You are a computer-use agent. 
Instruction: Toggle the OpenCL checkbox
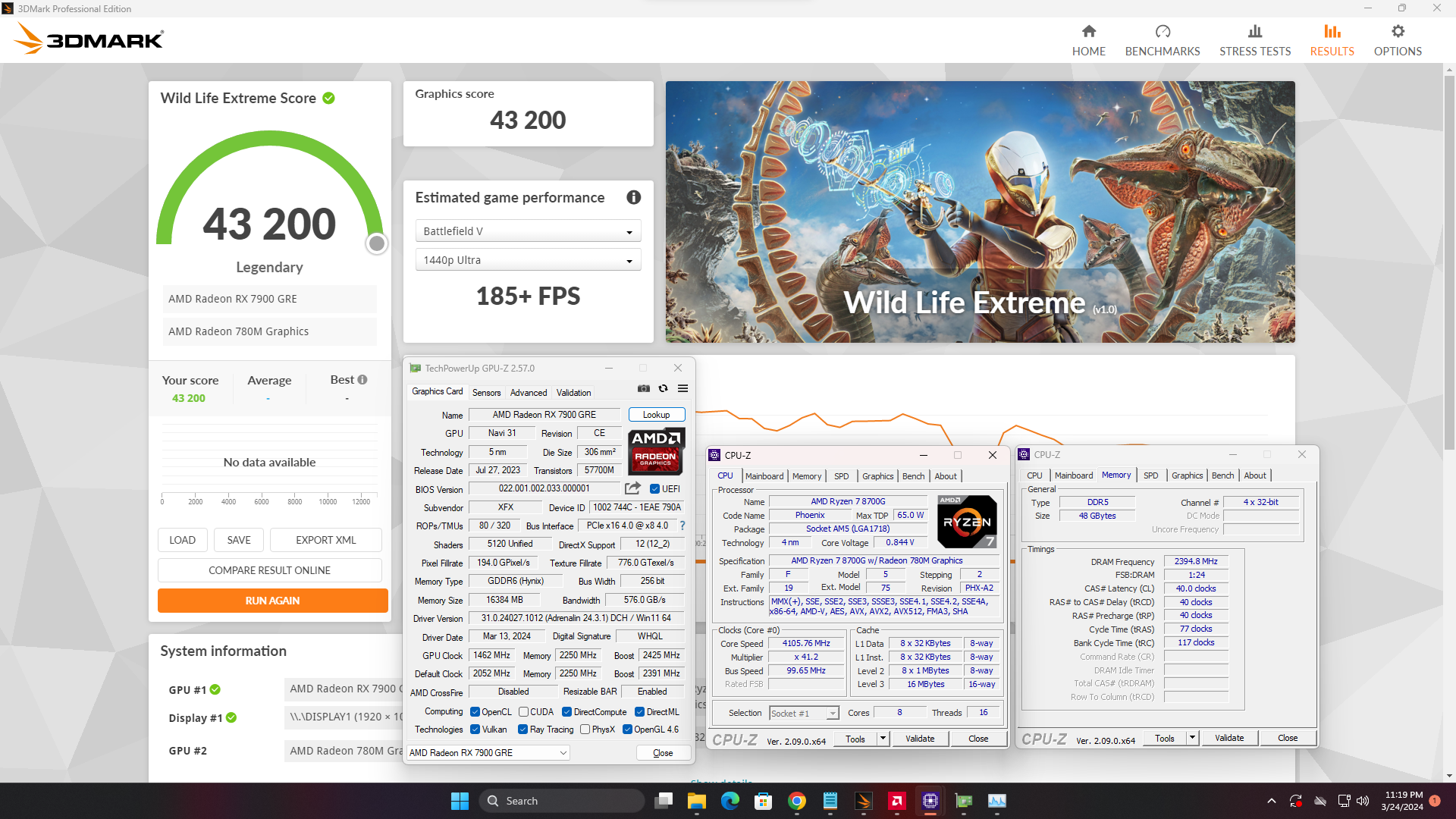point(475,712)
